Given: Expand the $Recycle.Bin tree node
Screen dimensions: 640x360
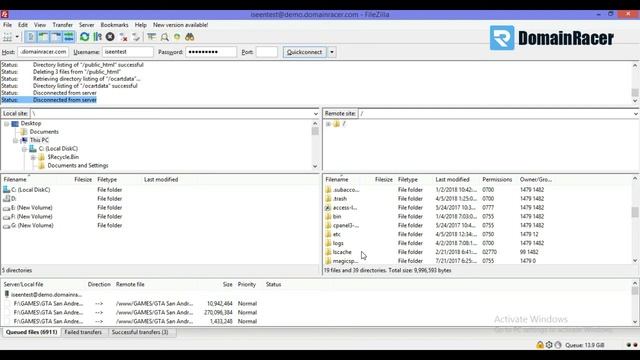Looking at the screenshot, I should click(x=33, y=157).
